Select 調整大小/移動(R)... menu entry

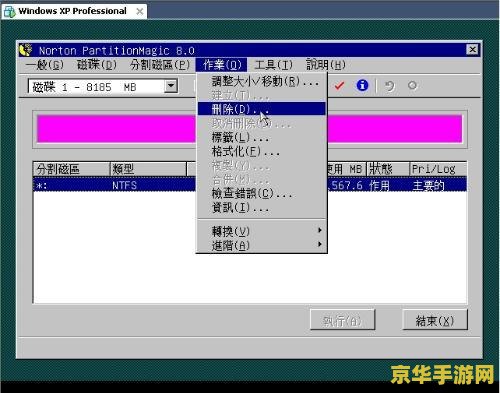click(x=262, y=81)
